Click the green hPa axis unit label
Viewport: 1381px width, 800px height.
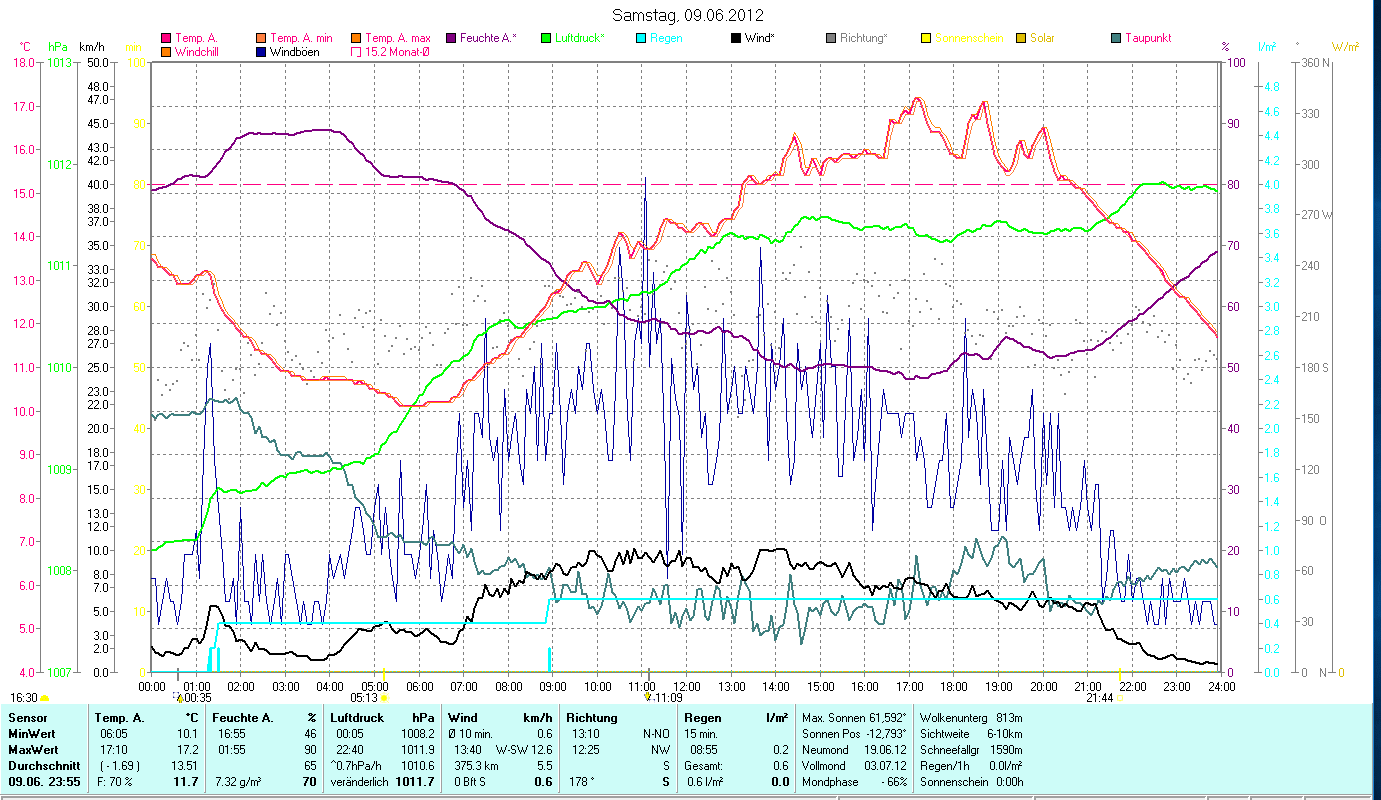[x=57, y=46]
